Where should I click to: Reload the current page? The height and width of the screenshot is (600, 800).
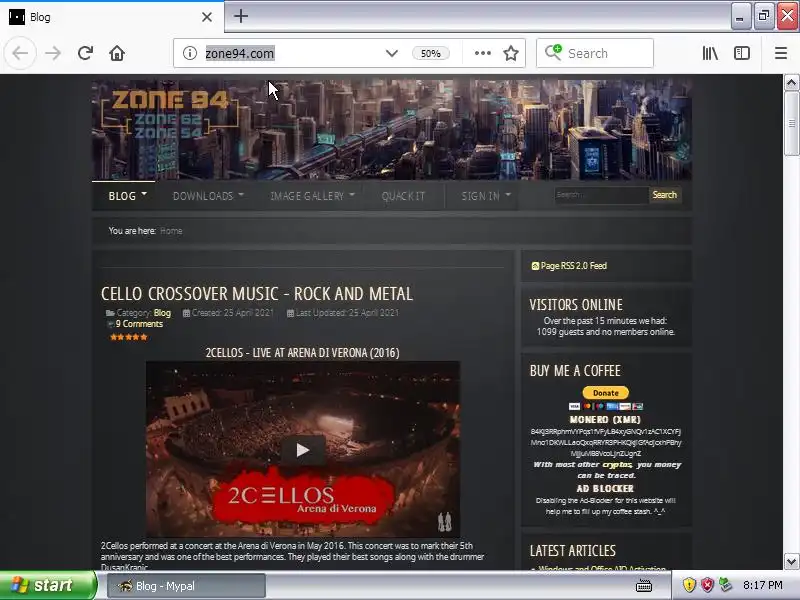point(85,53)
